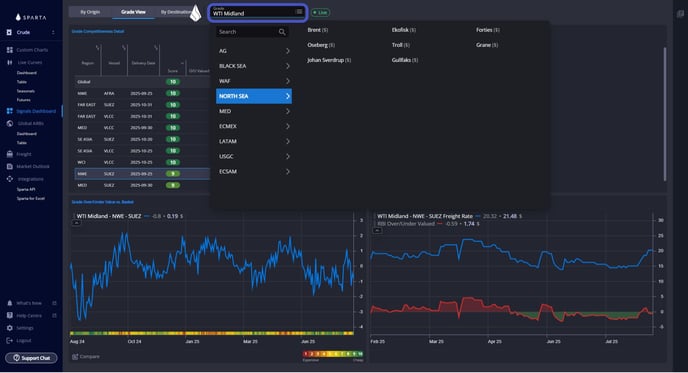
Task: Open the WTI Midland grade dropdown
Action: (x=257, y=12)
